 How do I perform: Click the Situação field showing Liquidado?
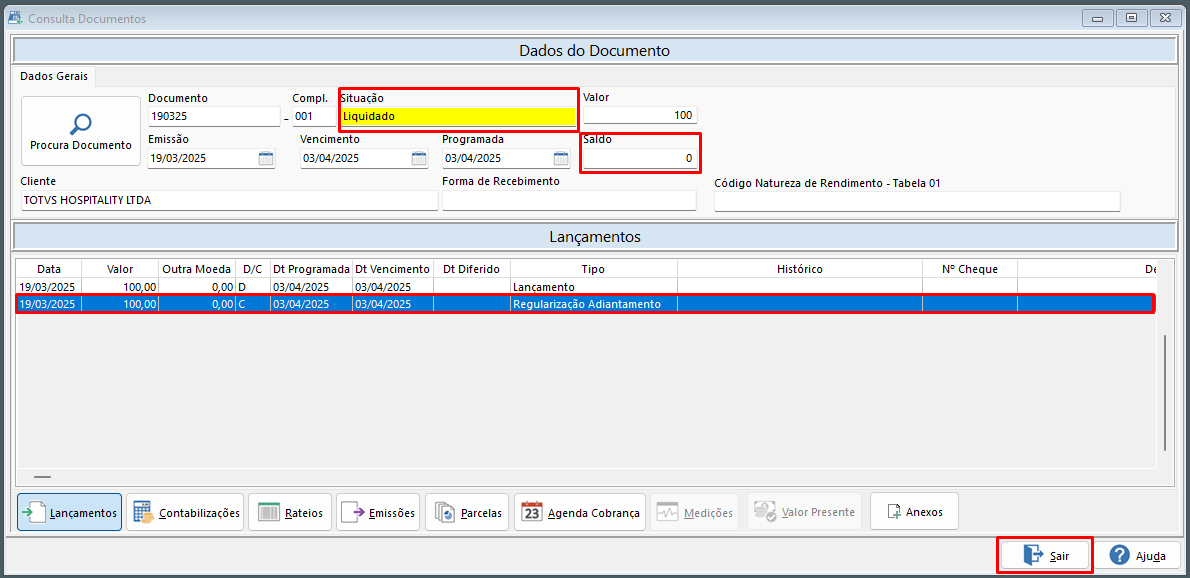point(458,117)
